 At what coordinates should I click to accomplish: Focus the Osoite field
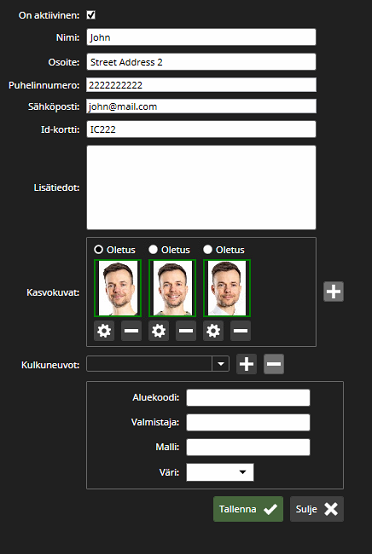tap(201, 62)
